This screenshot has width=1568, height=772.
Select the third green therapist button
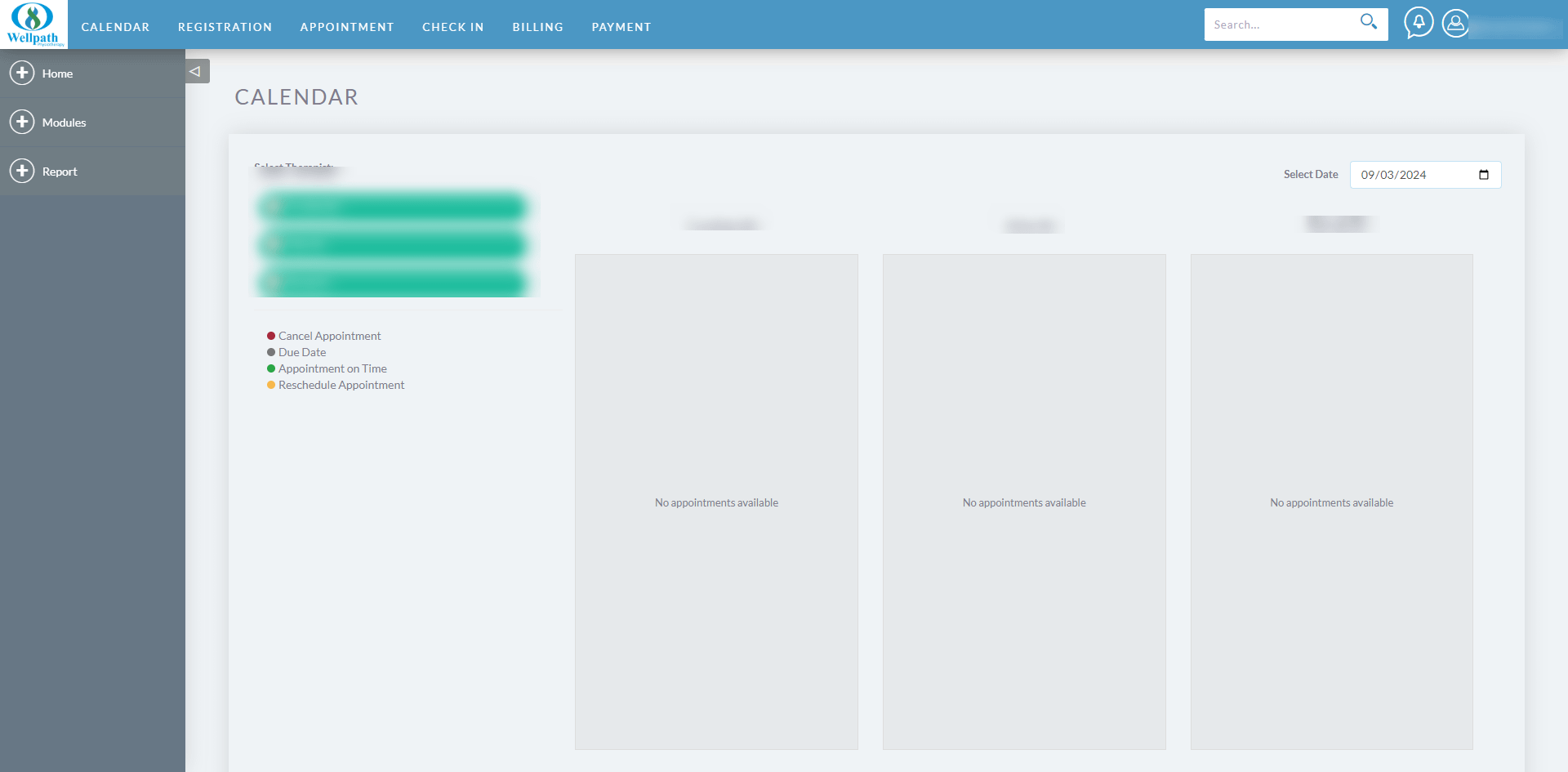pyautogui.click(x=392, y=283)
